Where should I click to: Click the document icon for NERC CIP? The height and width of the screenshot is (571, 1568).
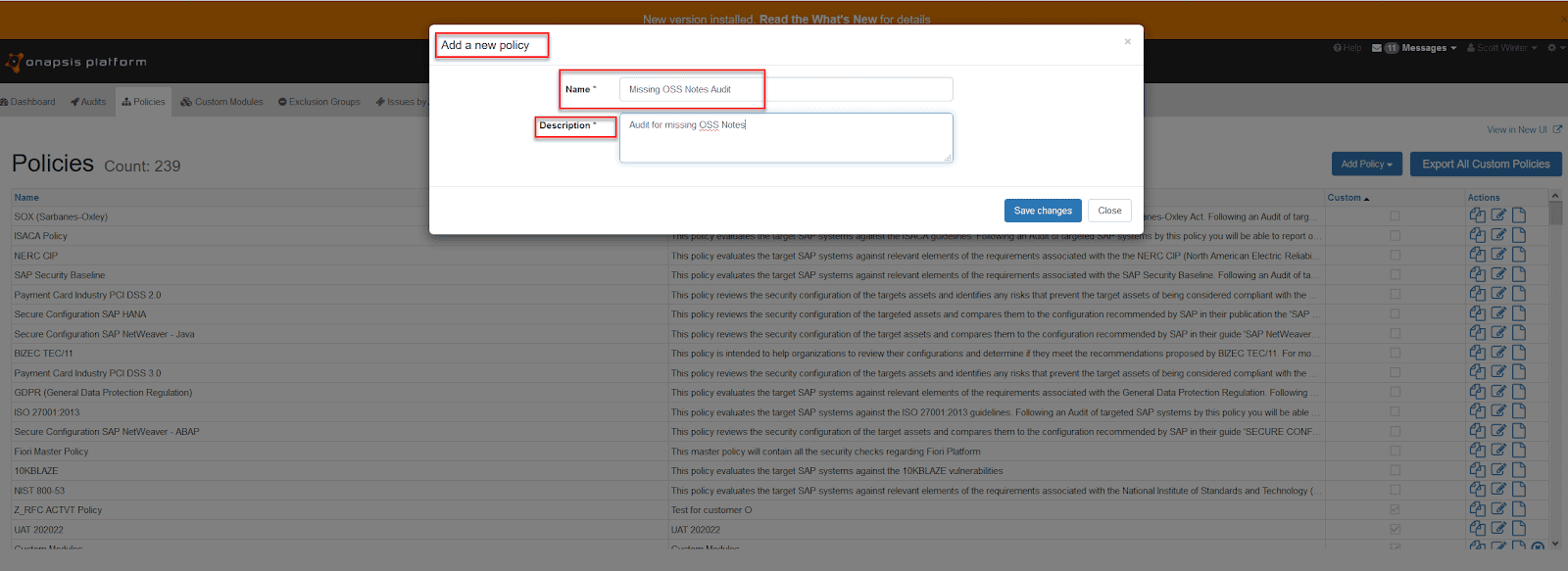coord(1519,255)
